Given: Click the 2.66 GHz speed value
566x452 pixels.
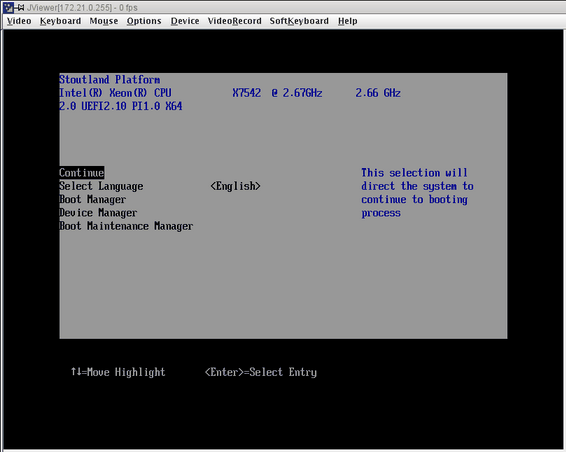Looking at the screenshot, I should (x=378, y=93).
